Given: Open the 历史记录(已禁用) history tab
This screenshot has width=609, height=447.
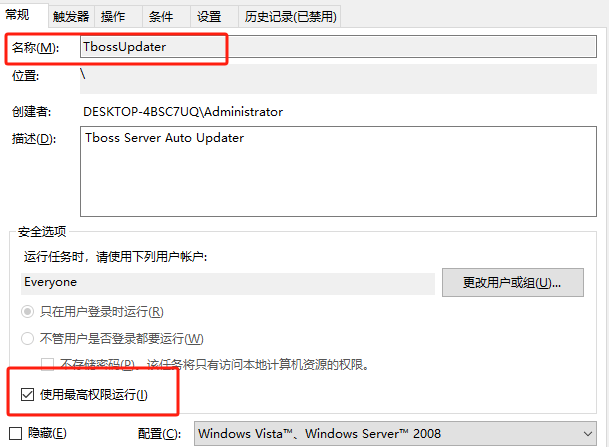Looking at the screenshot, I should click(x=290, y=17).
